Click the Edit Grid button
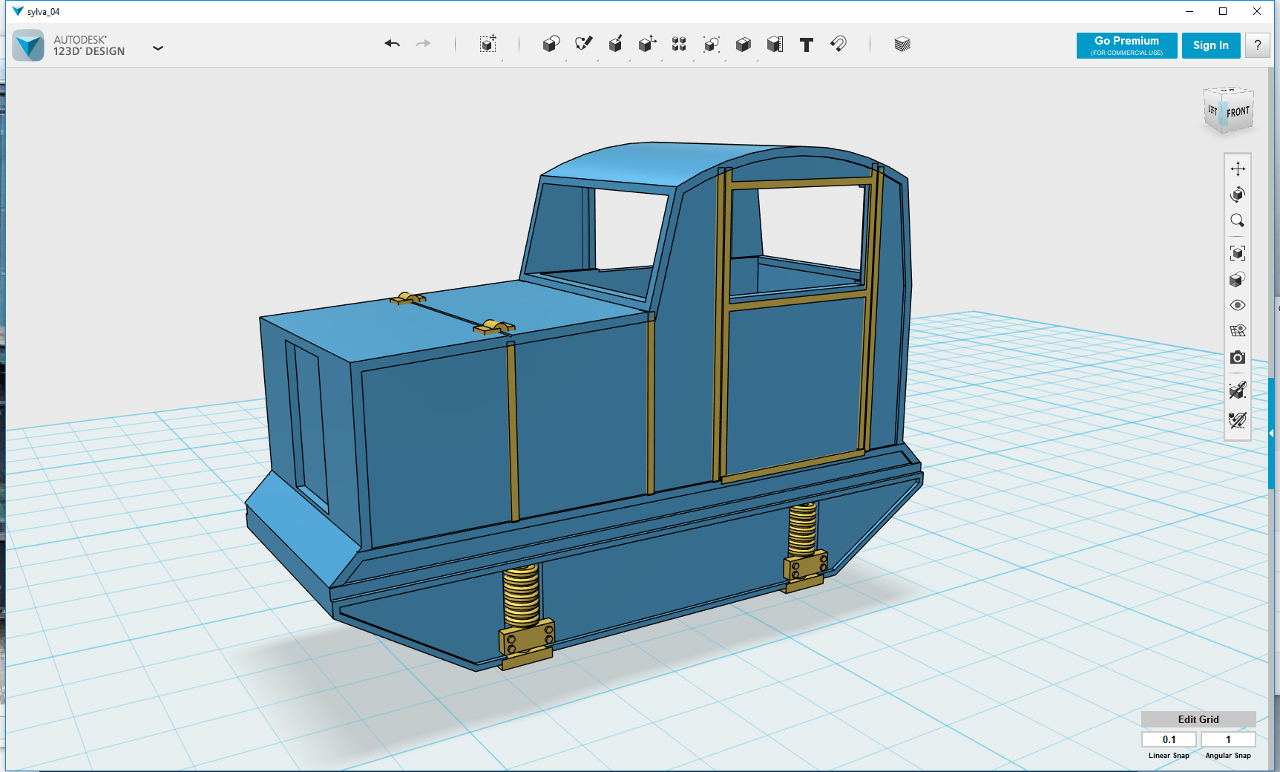 [1198, 720]
